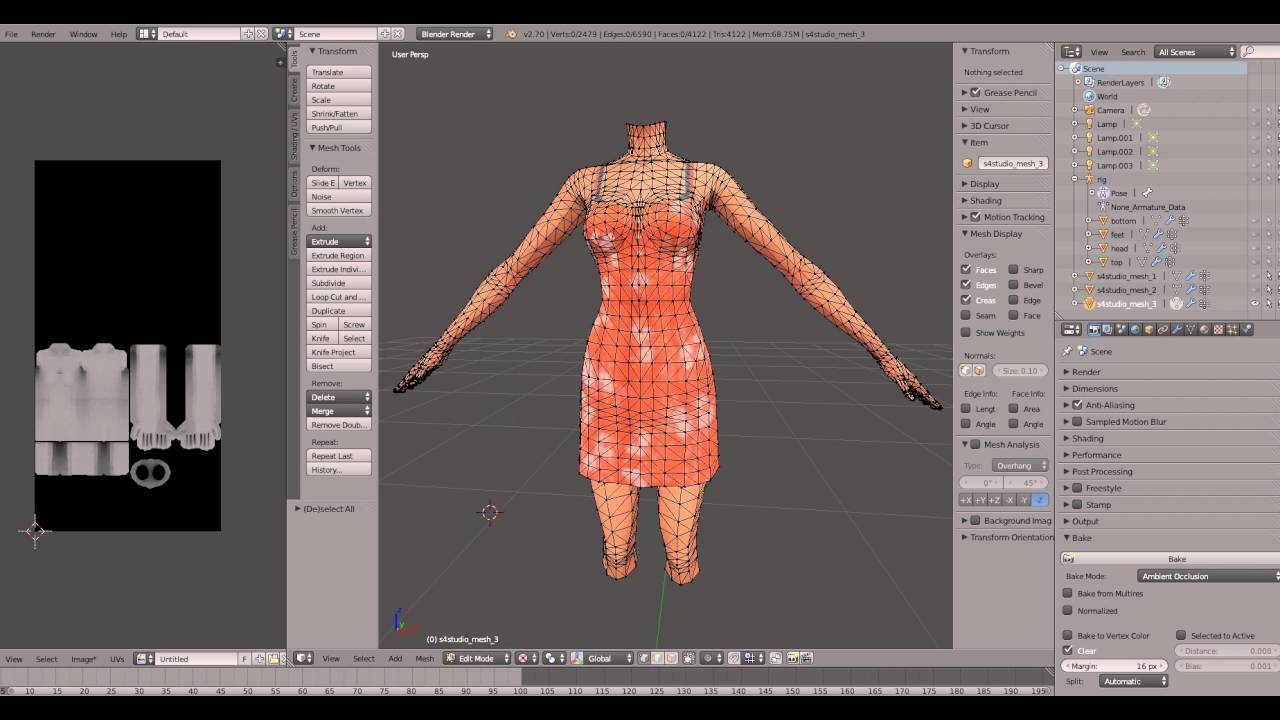Open the All Scenes outliner dropdown
Screen dimensions: 1280x720
pos(1196,52)
